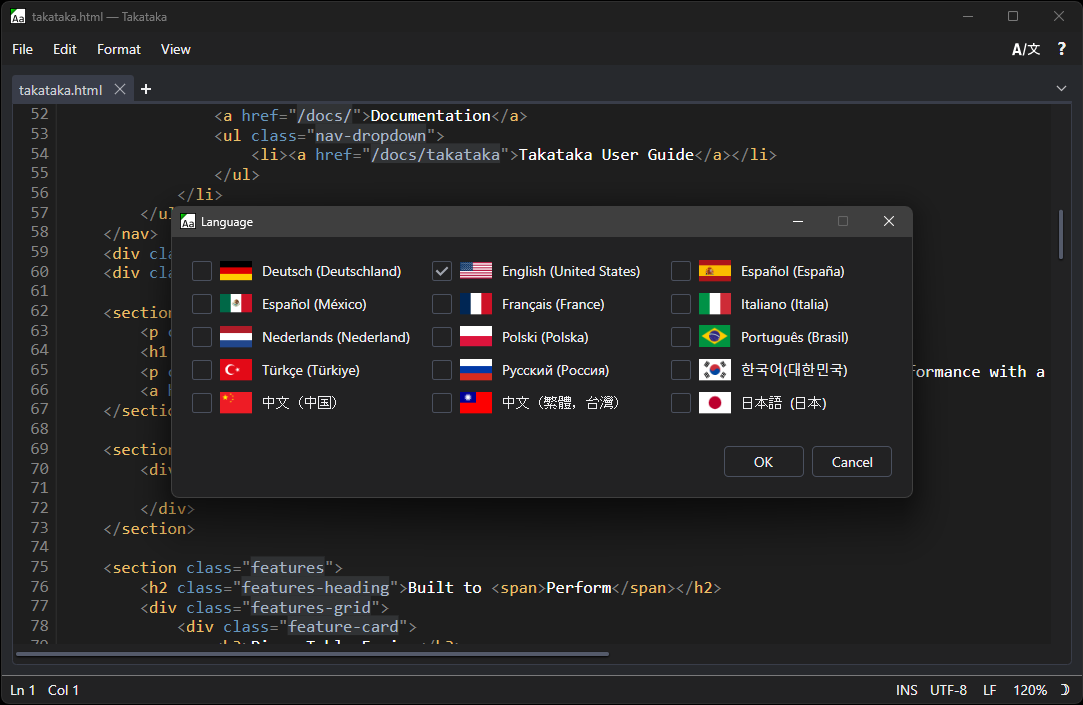Open the 120% zoom level selector

click(x=1030, y=690)
